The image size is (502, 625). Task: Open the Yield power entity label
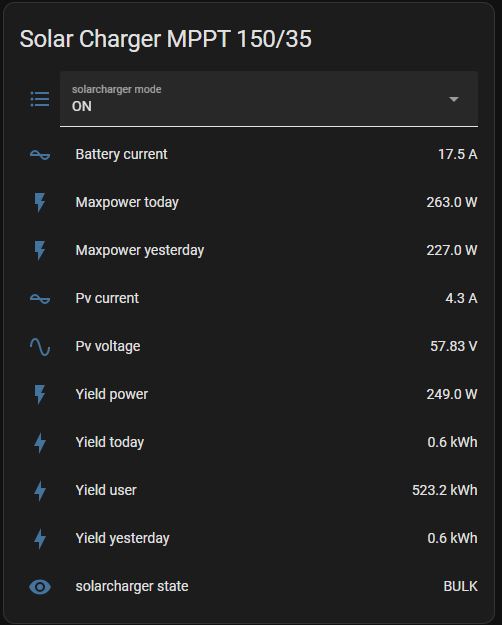click(112, 394)
